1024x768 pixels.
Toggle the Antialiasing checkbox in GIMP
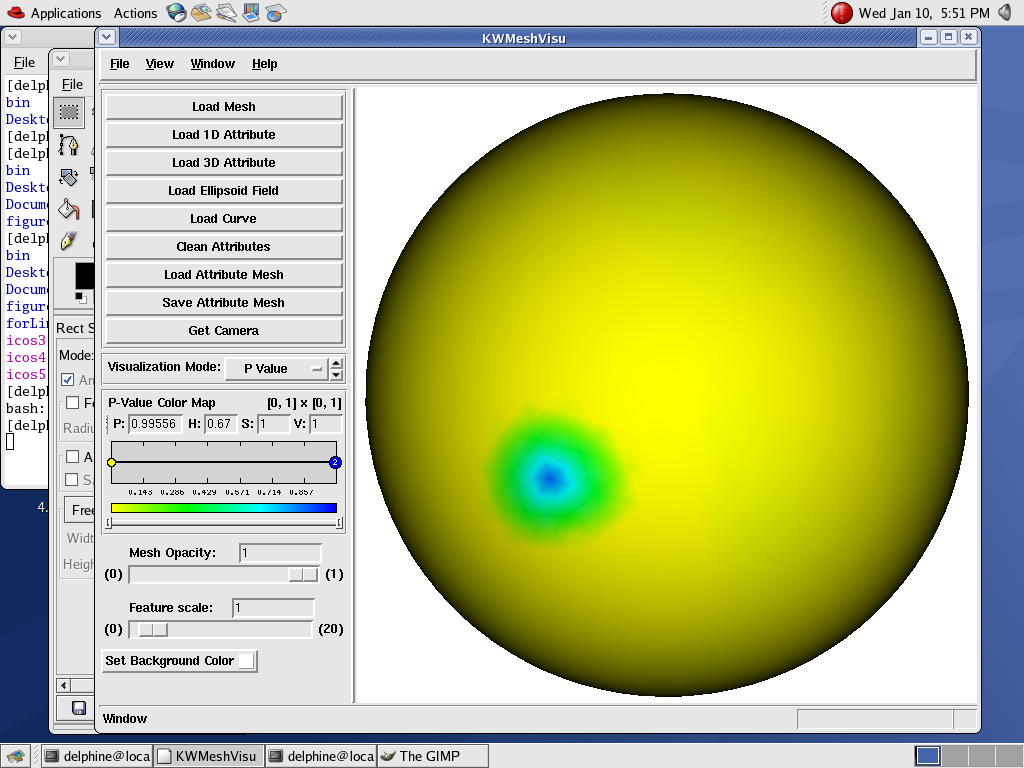pos(68,380)
